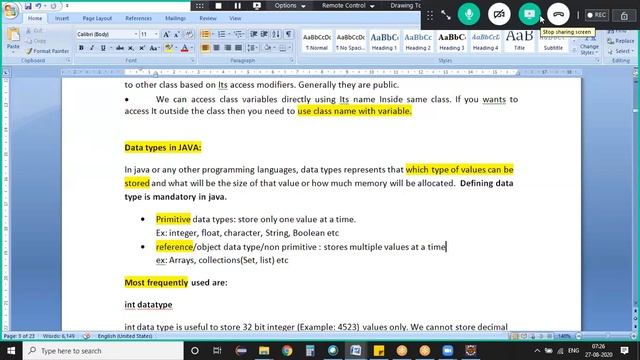Redo the last action
The width and height of the screenshot is (640, 360).
(53, 6)
